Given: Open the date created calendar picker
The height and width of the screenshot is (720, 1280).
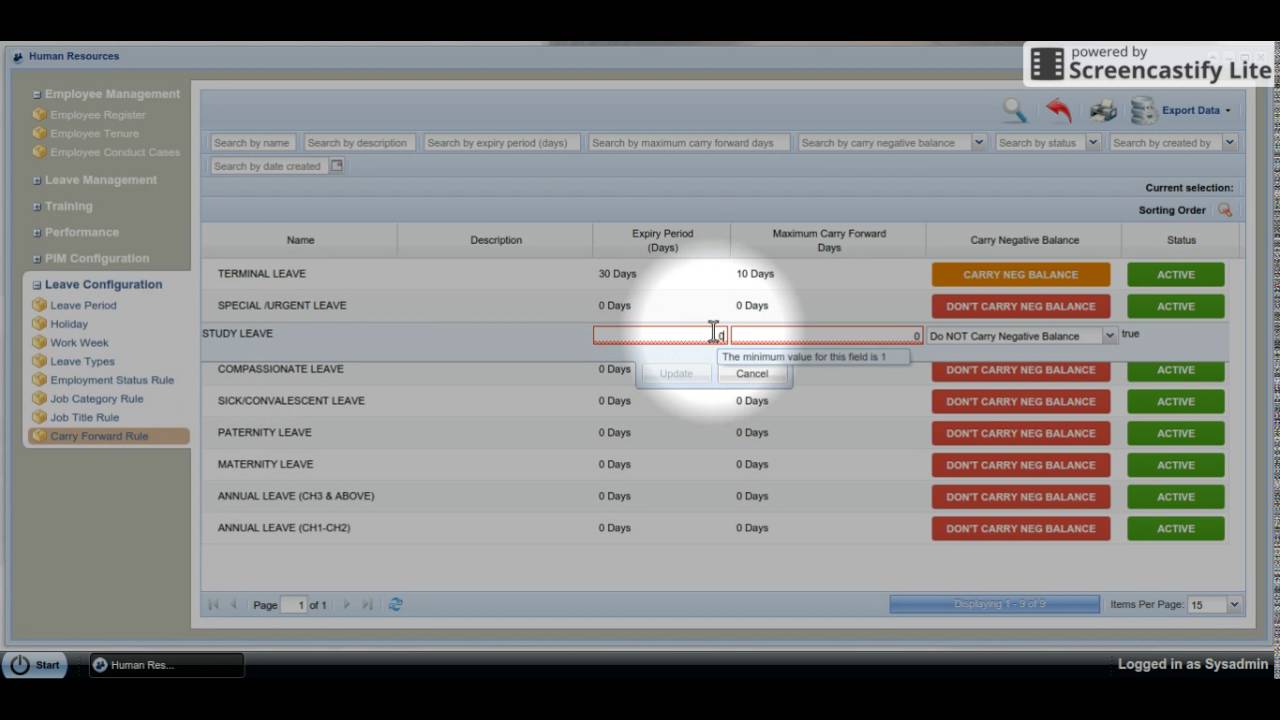Looking at the screenshot, I should pos(336,166).
